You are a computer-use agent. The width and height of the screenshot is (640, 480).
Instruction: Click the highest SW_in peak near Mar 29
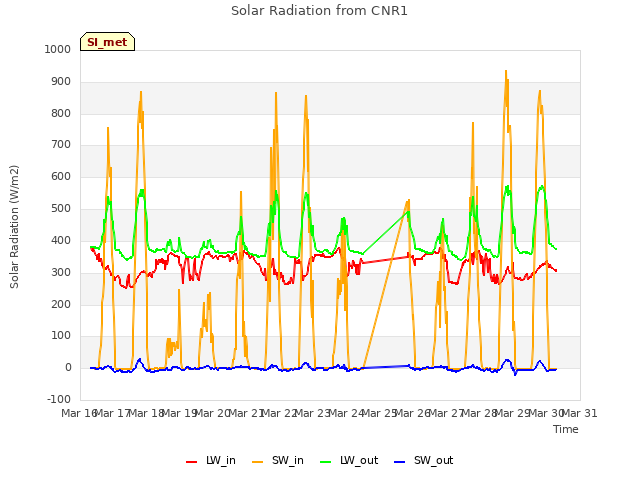(x=506, y=71)
